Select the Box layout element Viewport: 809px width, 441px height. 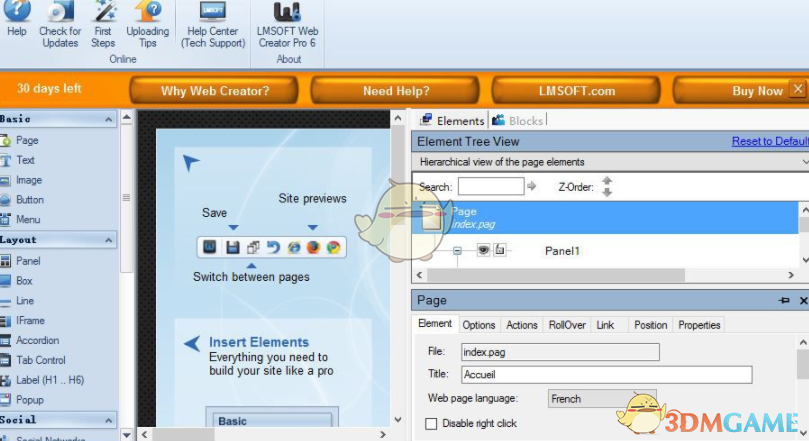point(18,281)
